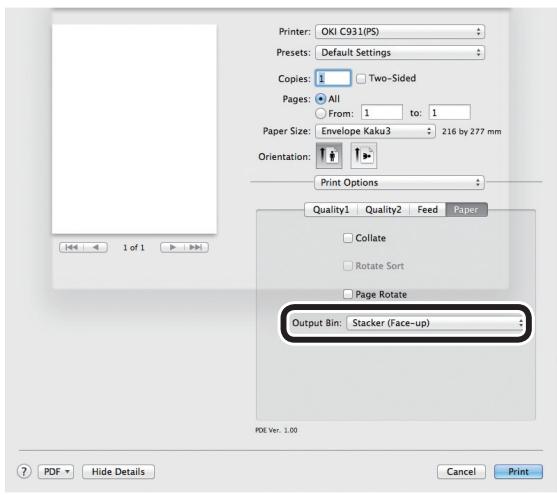Image resolution: width=557 pixels, height=495 pixels.
Task: Go to previous page in preview
Action: [95, 247]
